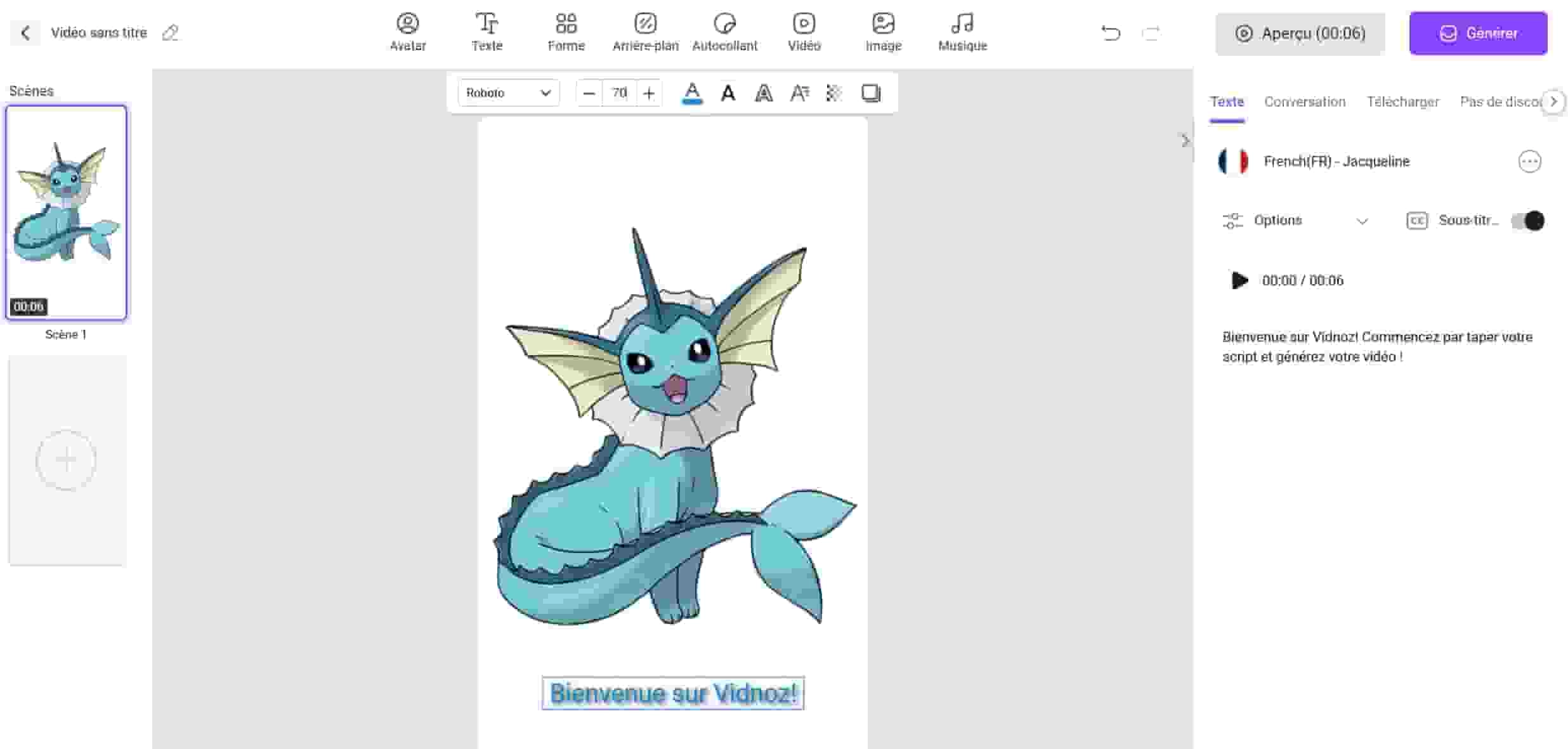Switch to the Télécharger tab
The height and width of the screenshot is (749, 1568).
coord(1402,101)
